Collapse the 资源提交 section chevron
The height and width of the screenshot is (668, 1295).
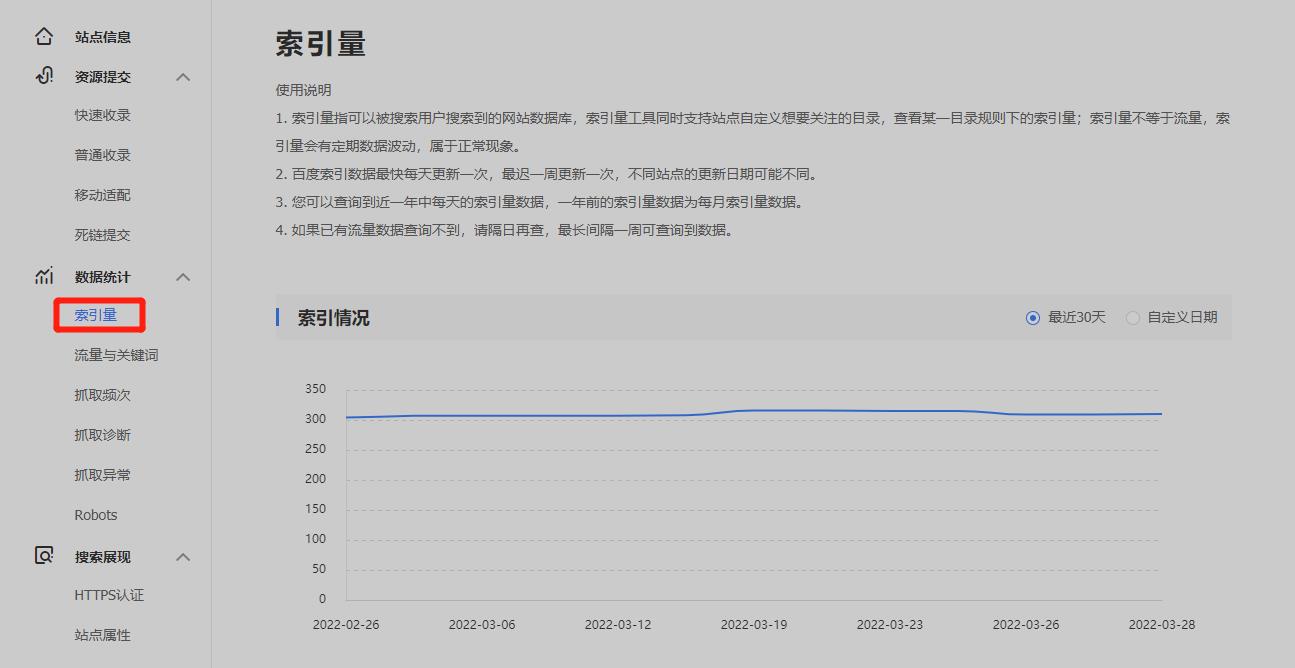tap(183, 77)
